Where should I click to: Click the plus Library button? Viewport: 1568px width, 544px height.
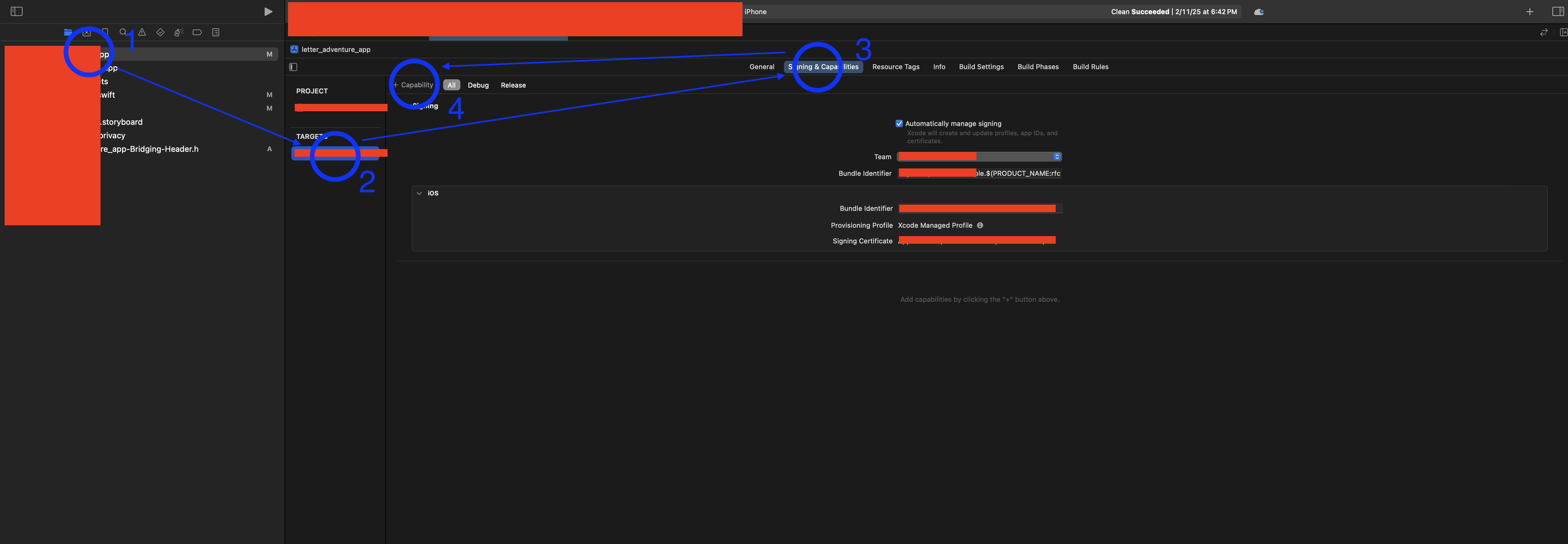coord(1530,12)
